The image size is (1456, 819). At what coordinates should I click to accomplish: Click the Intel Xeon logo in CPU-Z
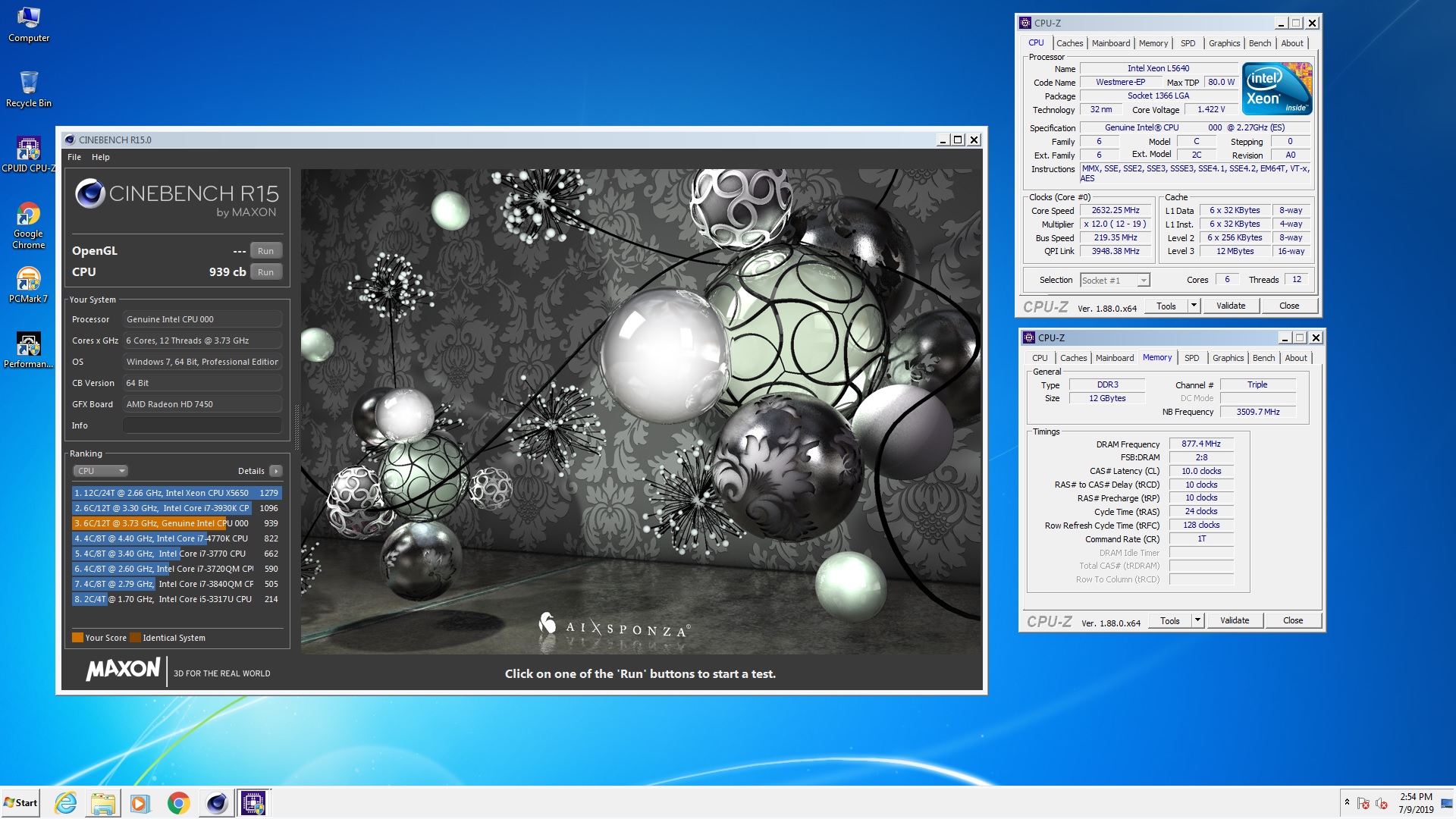tap(1278, 89)
